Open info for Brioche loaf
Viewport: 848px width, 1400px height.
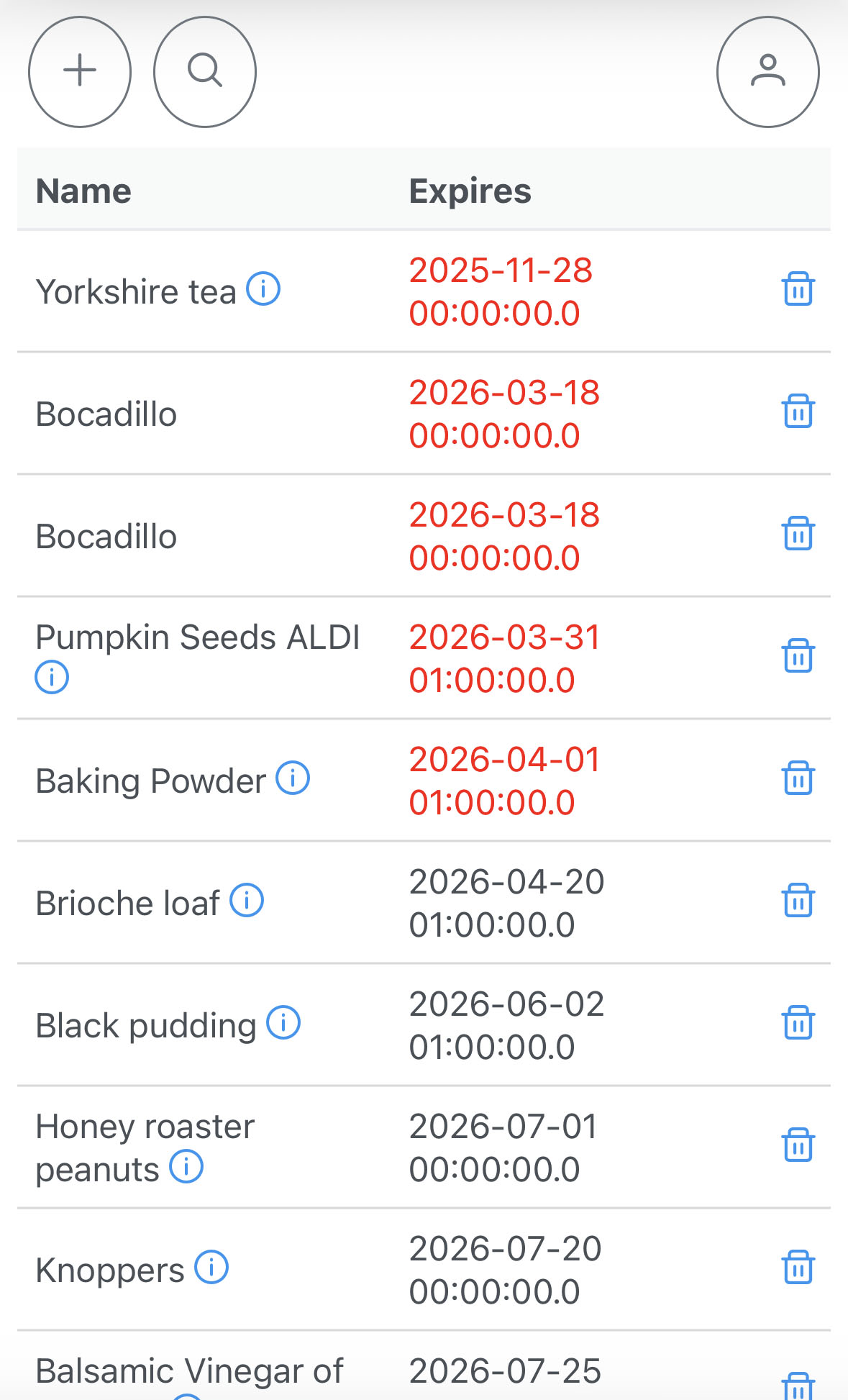[247, 901]
